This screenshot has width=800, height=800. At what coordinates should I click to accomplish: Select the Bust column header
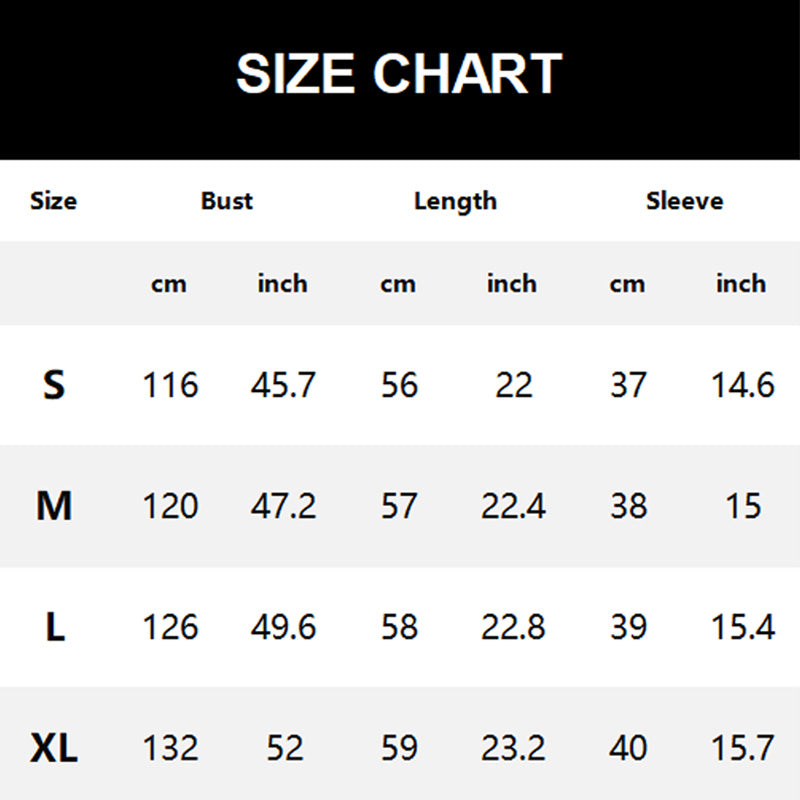[x=227, y=201]
